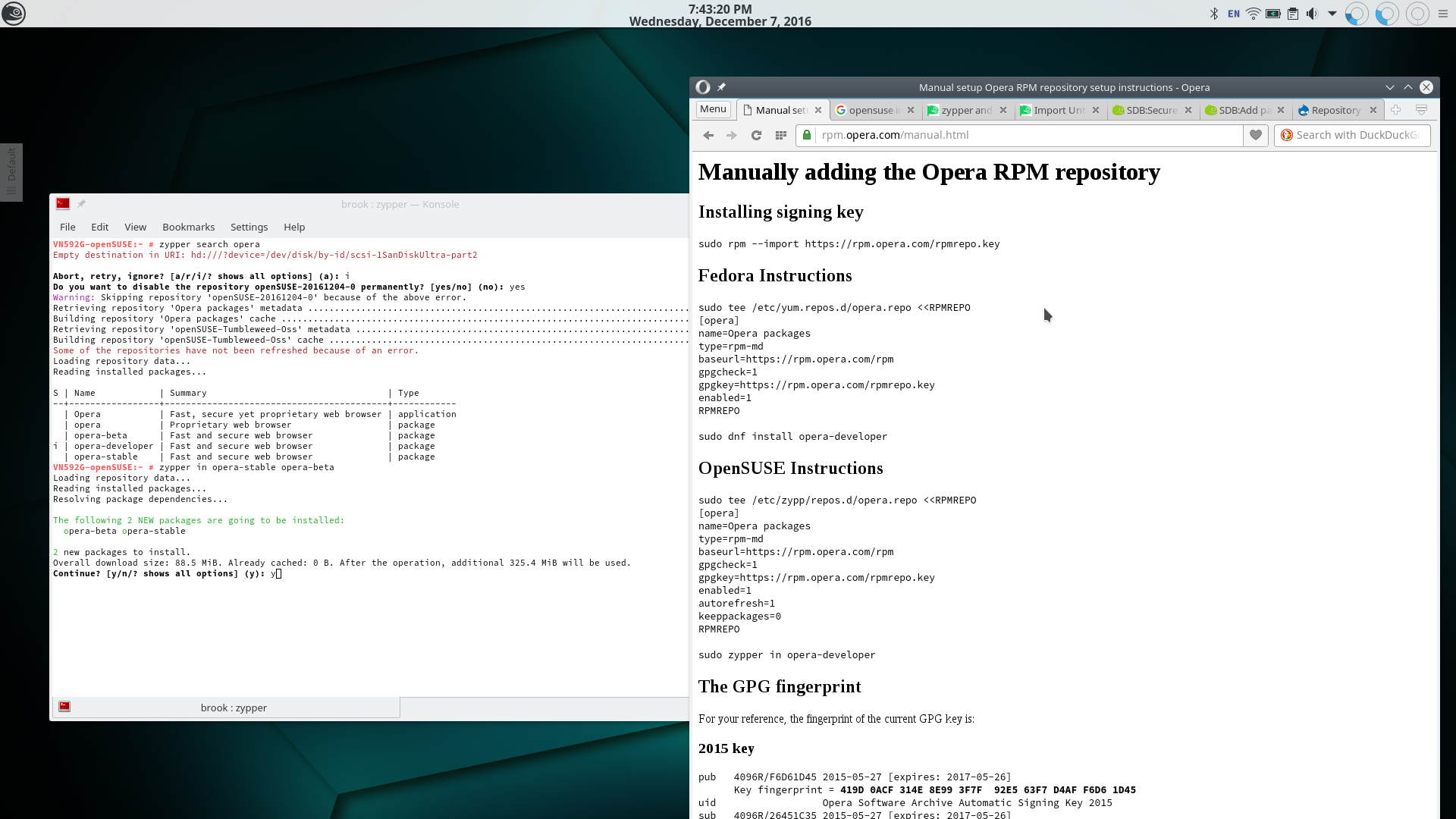This screenshot has height=819, width=1456.
Task: Open the panel hamburger settings menu
Action: click(1443, 14)
